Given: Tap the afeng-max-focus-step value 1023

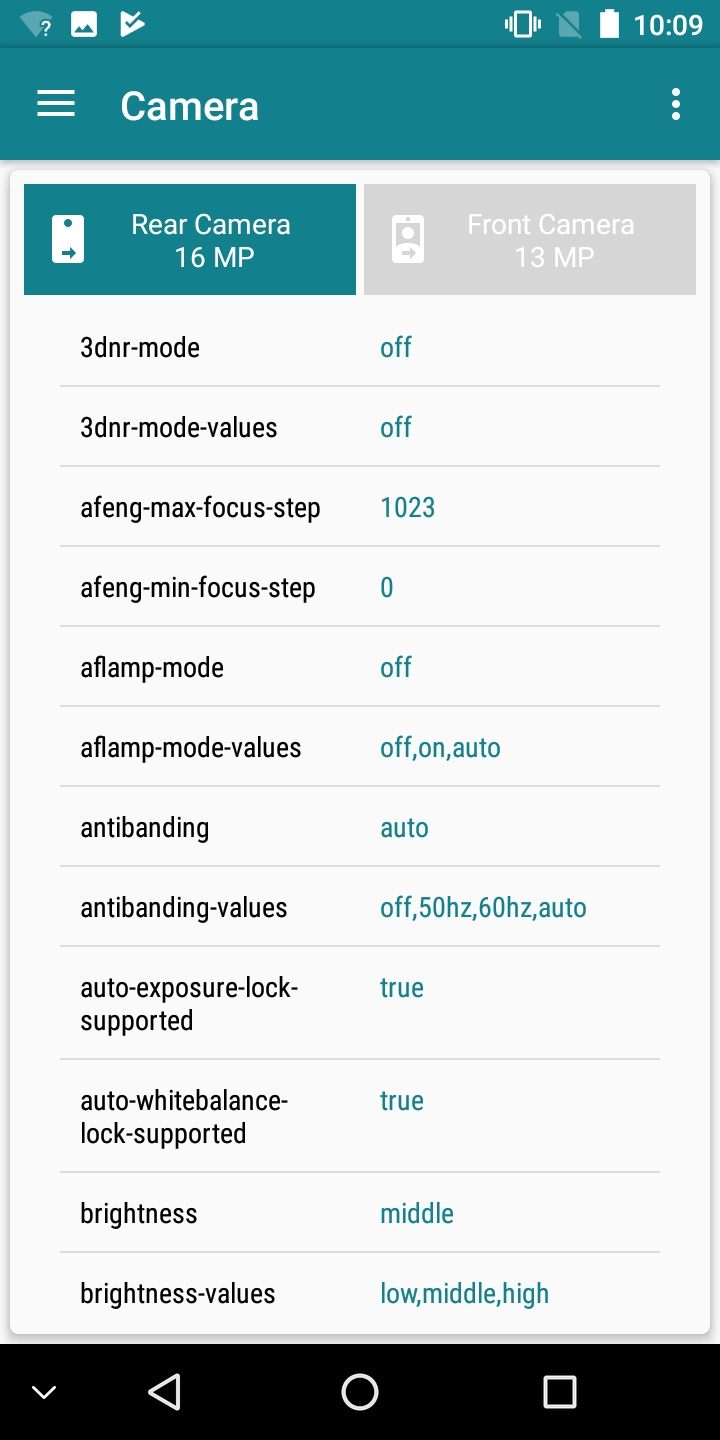Looking at the screenshot, I should pos(408,508).
